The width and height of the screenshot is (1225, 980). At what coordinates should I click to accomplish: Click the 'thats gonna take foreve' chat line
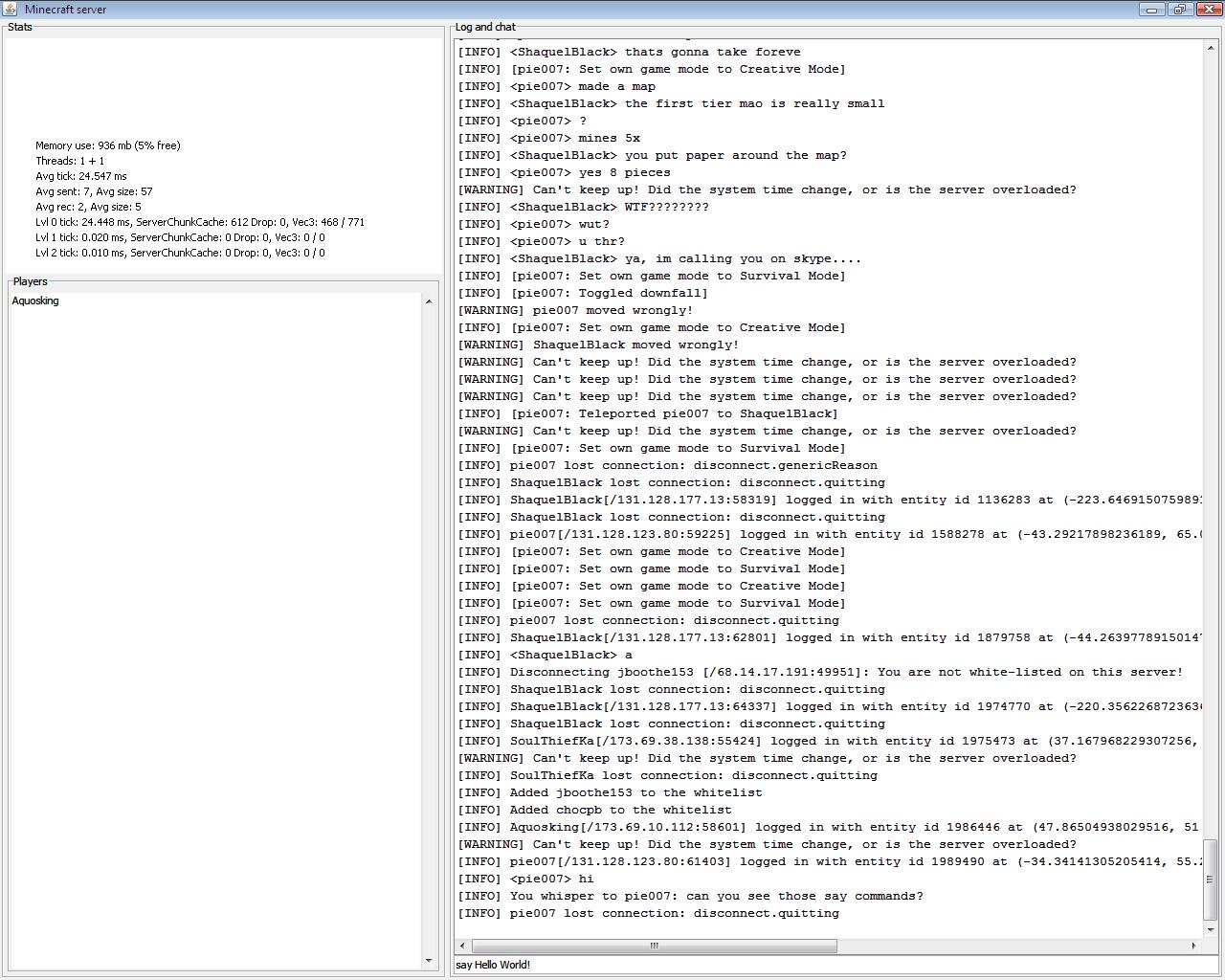[x=630, y=52]
